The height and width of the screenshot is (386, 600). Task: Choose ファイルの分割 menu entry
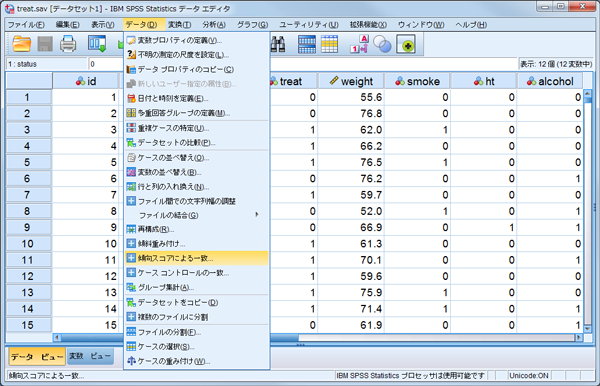point(197,332)
